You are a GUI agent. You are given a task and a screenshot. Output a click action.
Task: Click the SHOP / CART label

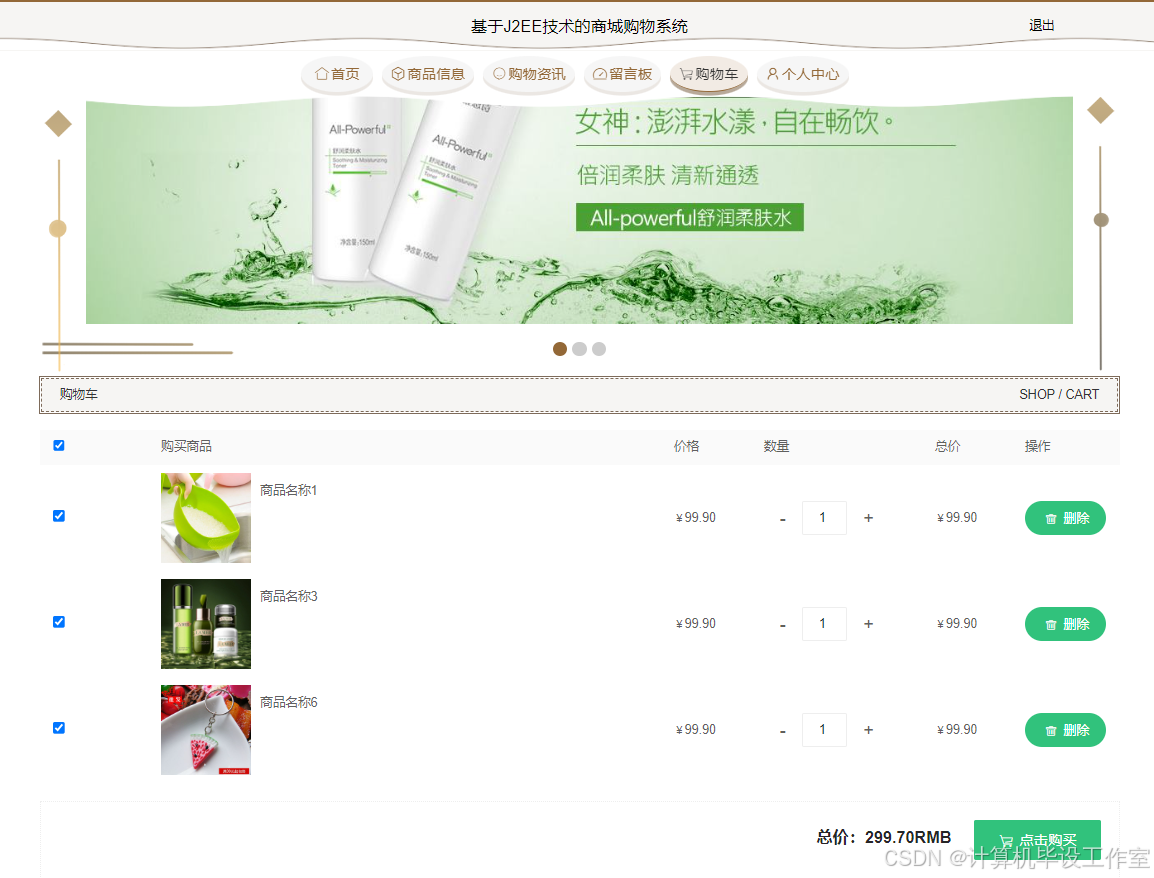[1059, 394]
